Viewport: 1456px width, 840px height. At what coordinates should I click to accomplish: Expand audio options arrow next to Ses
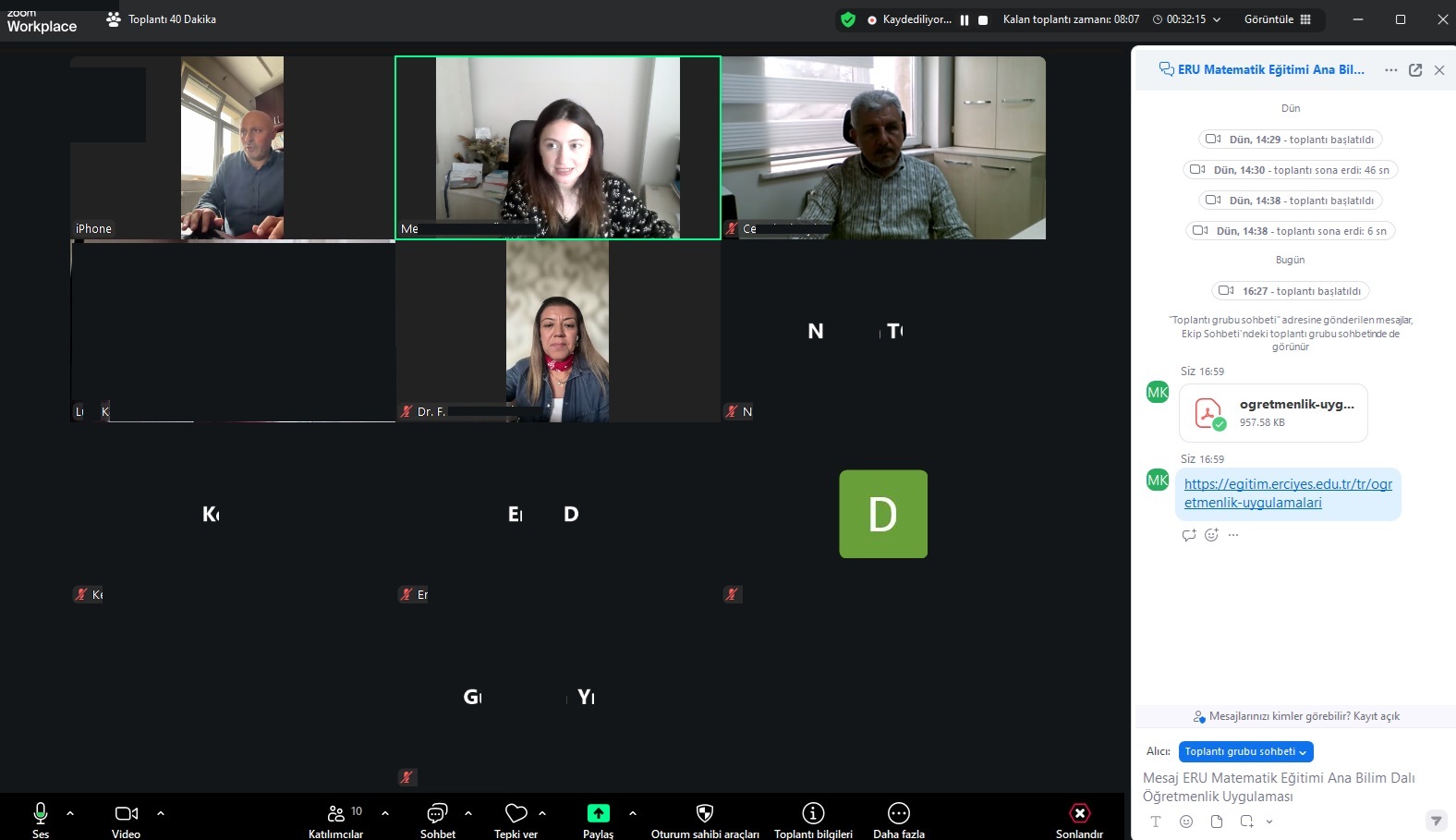70,813
